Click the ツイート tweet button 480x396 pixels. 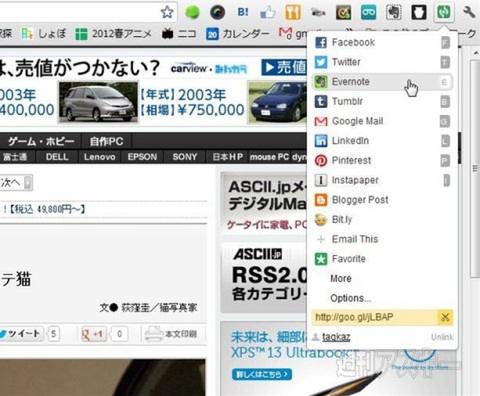click(x=21, y=334)
